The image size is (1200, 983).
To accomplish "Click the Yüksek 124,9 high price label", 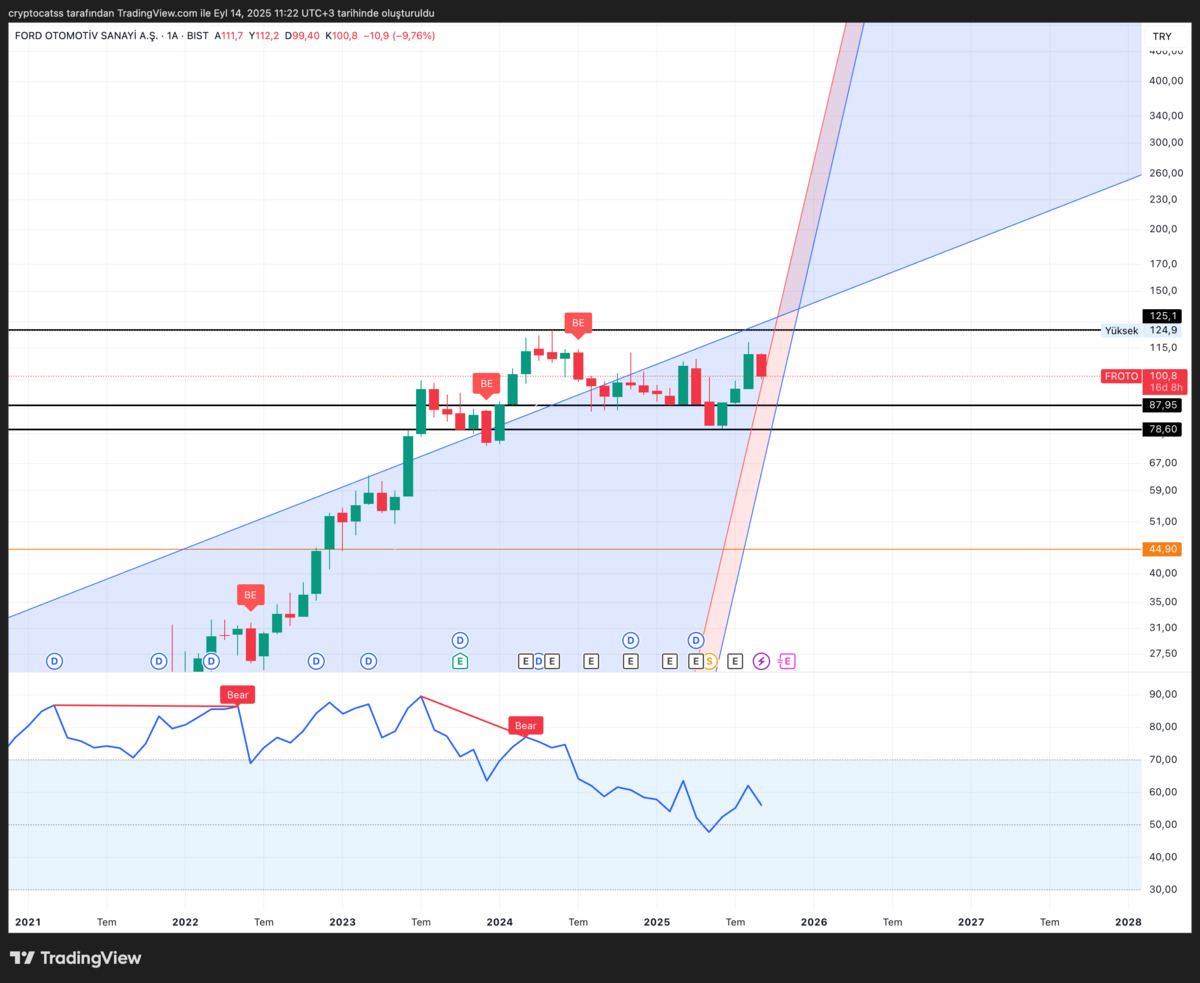I will 1142,330.
